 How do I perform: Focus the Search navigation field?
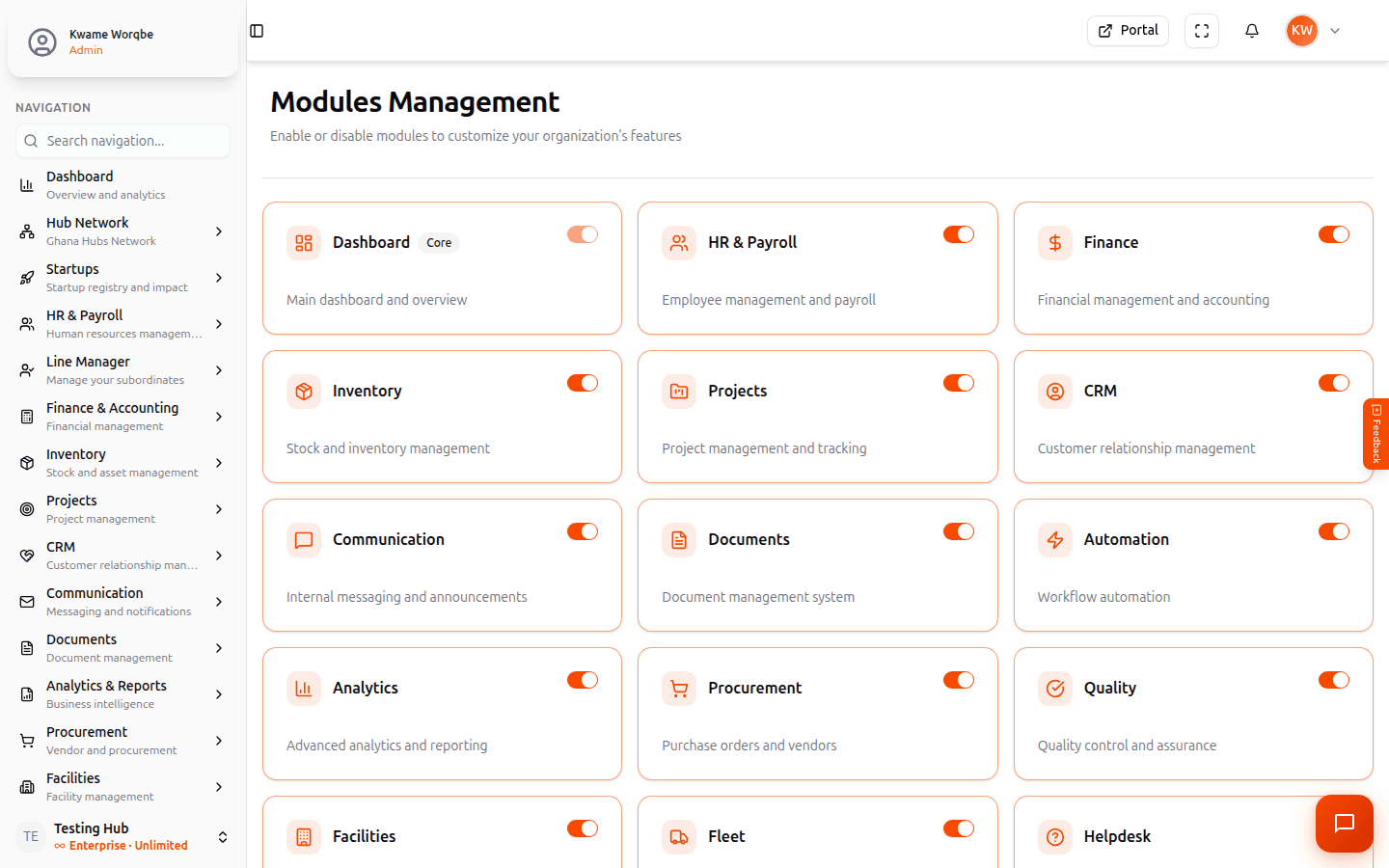pos(123,141)
